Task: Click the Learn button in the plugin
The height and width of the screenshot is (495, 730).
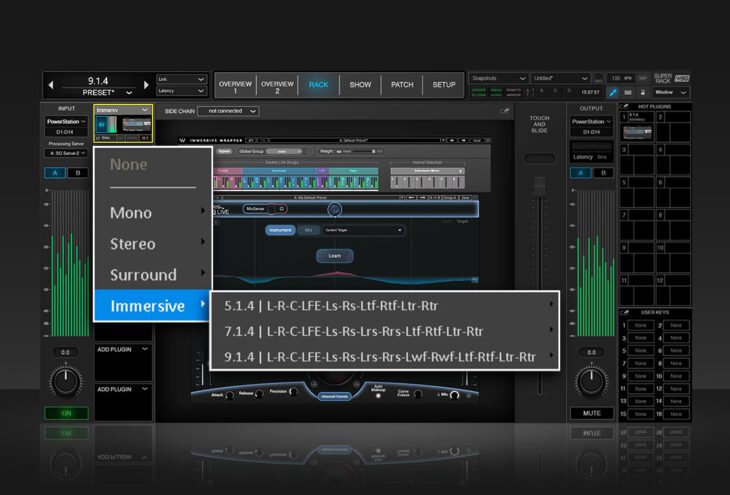Action: pos(335,256)
